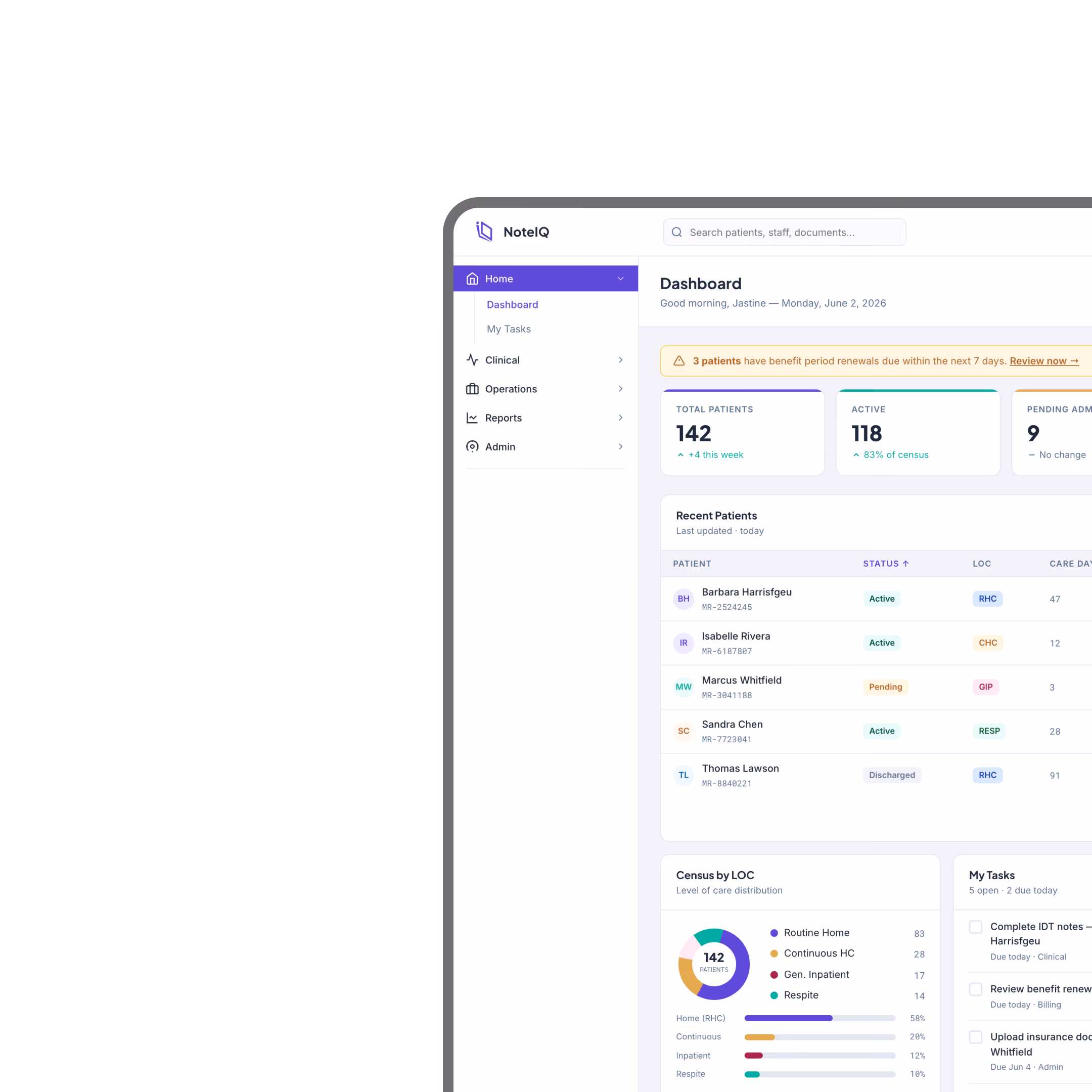Sort the table by Status column

886,564
